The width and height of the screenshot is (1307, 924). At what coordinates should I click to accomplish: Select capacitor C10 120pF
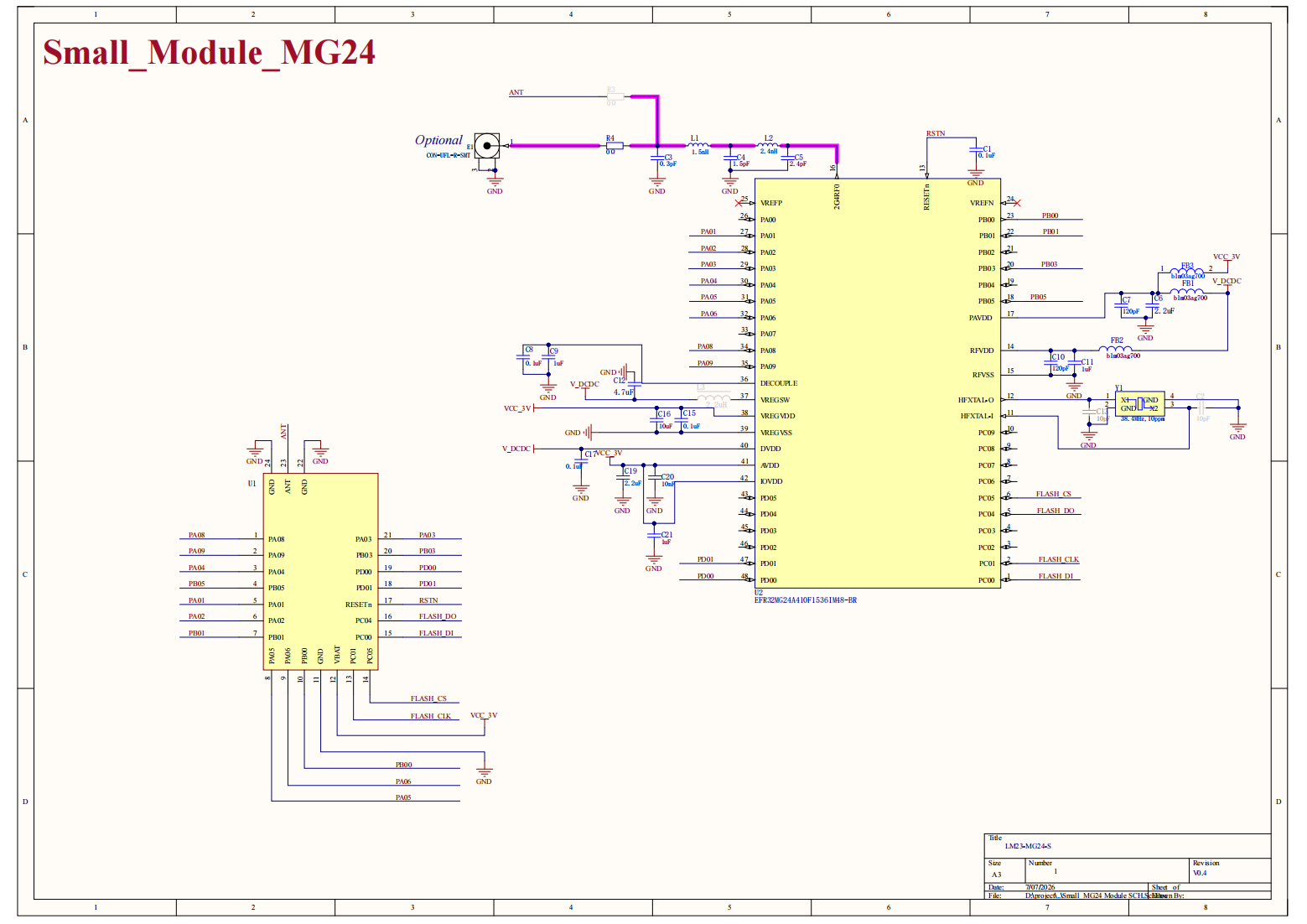(1051, 363)
